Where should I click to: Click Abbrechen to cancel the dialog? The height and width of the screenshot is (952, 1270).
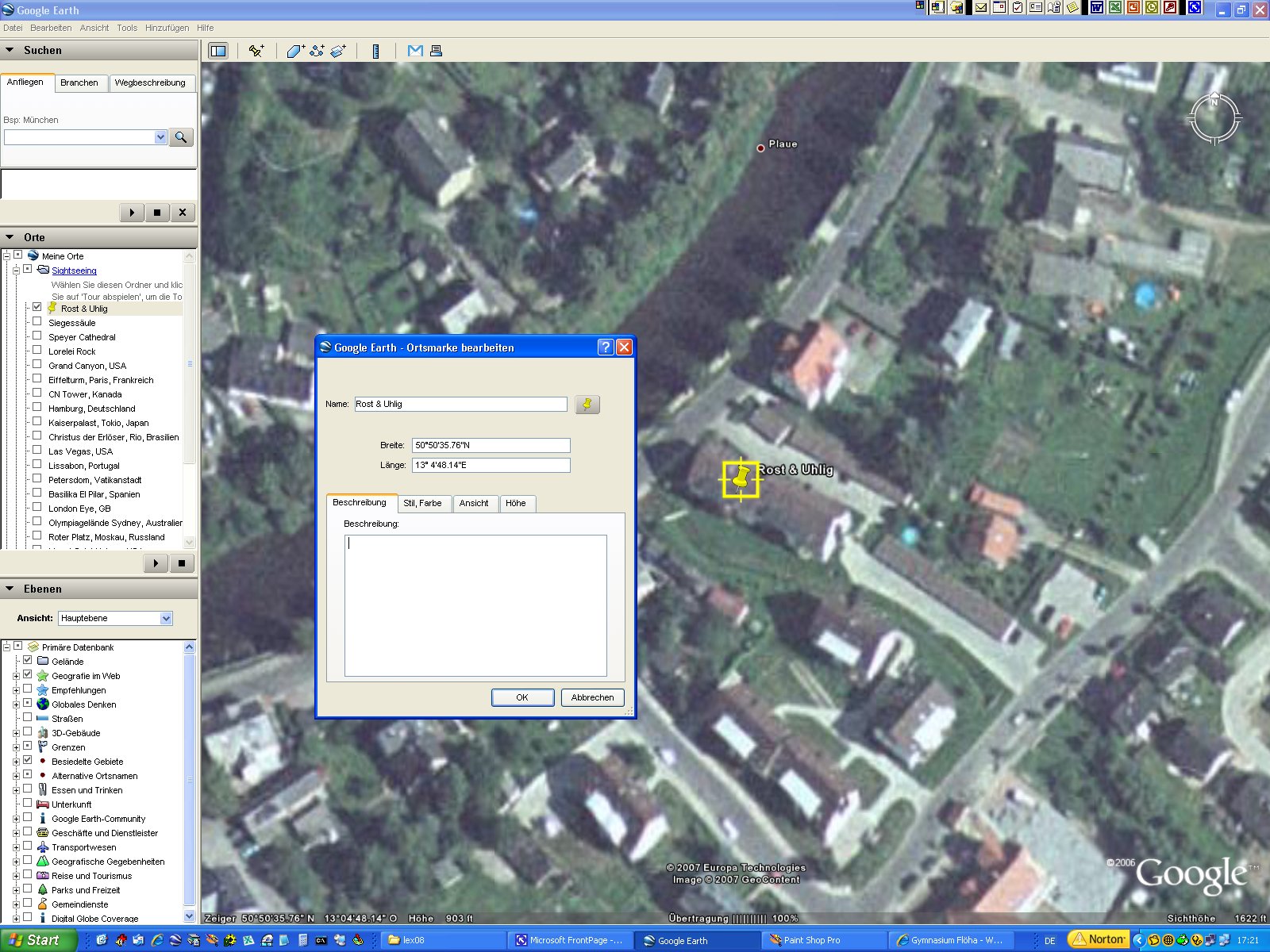click(x=593, y=697)
